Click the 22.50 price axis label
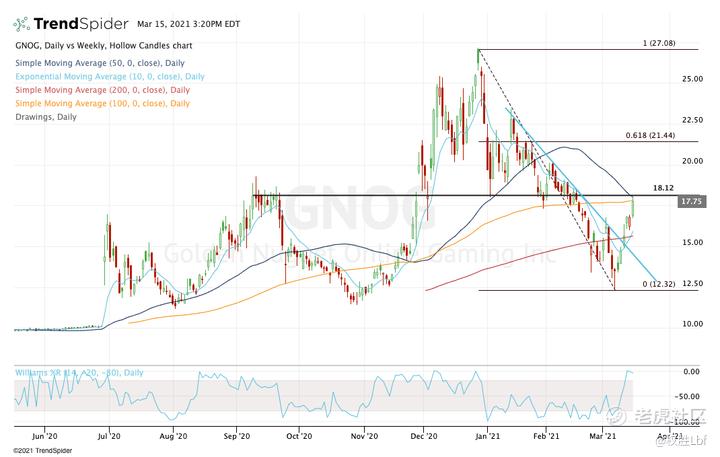Image resolution: width=720 pixels, height=457 pixels. click(692, 120)
